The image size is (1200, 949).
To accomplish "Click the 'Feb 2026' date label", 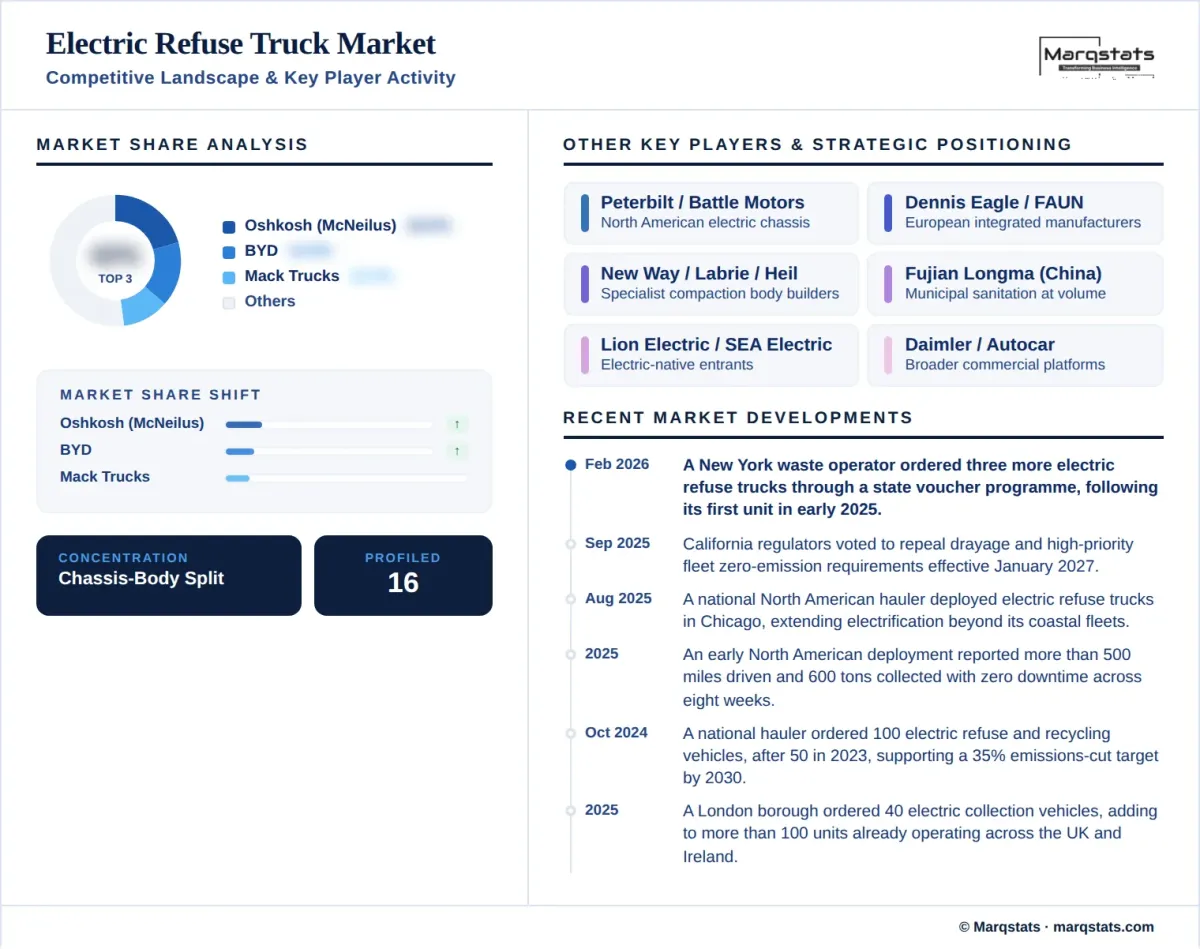I will click(617, 464).
